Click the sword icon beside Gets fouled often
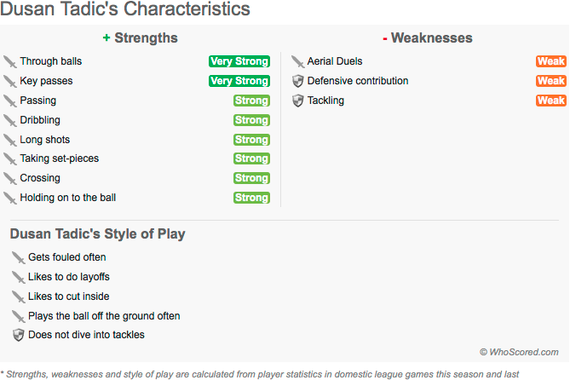 [x=18, y=258]
